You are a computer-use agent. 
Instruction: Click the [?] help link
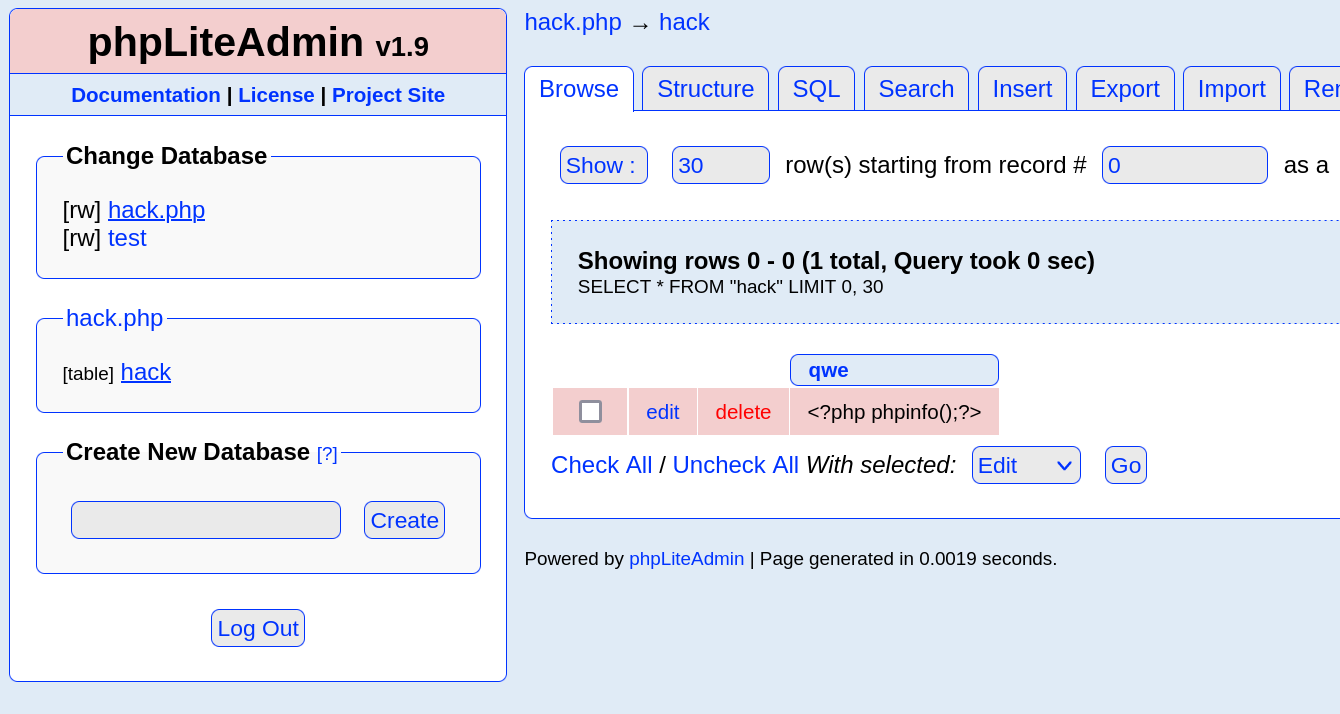tap(327, 454)
